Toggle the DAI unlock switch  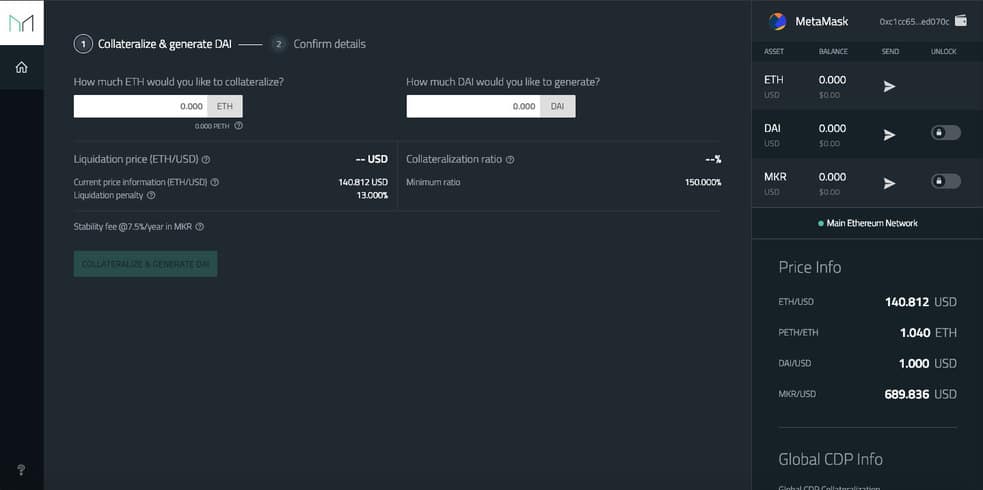[945, 133]
